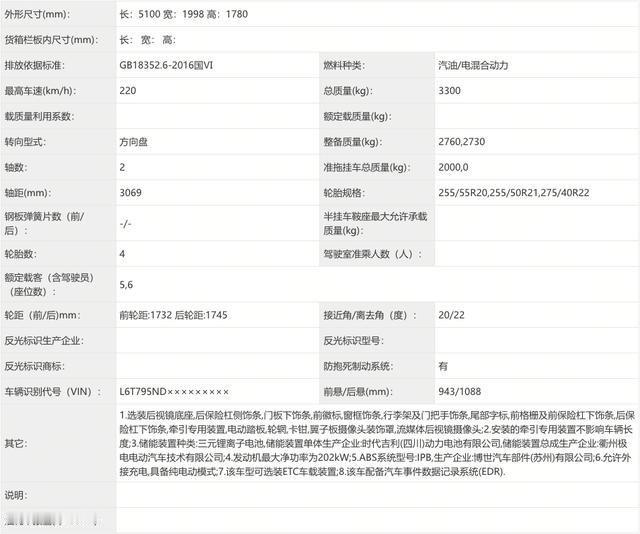Click the 反光标识生产企业 label
This screenshot has width=640, height=534.
[44, 340]
